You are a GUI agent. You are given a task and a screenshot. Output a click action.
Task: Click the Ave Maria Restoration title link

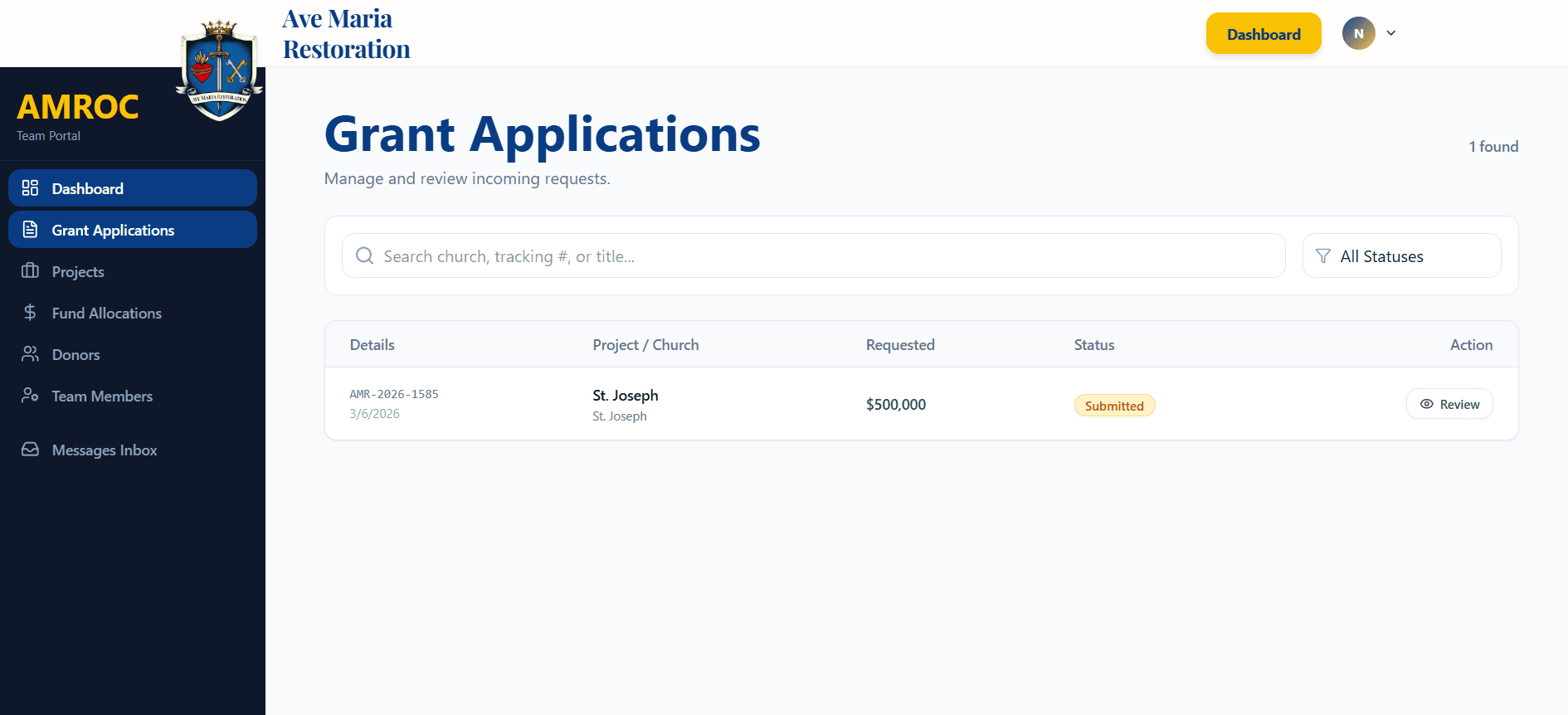pos(346,34)
